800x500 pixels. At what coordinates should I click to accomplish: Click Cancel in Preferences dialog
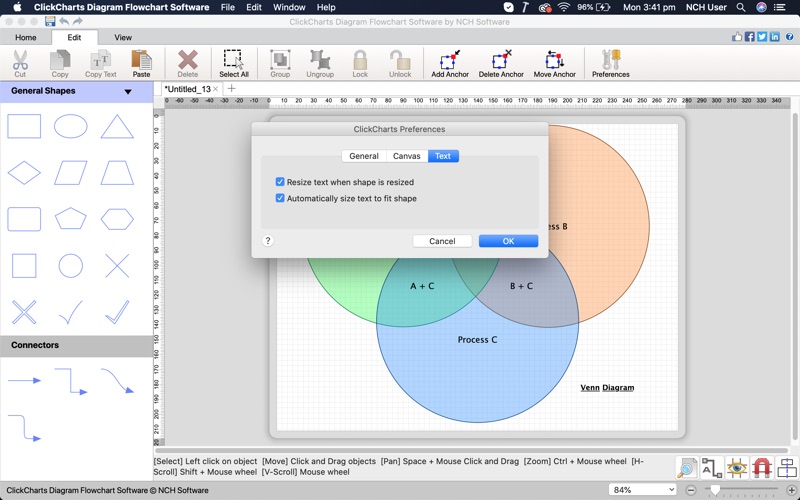442,241
